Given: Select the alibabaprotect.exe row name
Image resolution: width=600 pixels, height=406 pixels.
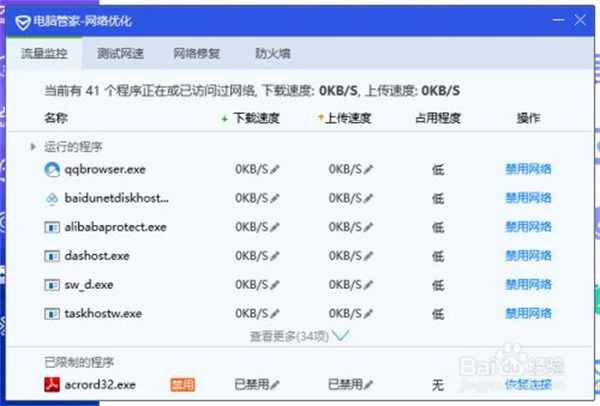Looking at the screenshot, I should (116, 227).
